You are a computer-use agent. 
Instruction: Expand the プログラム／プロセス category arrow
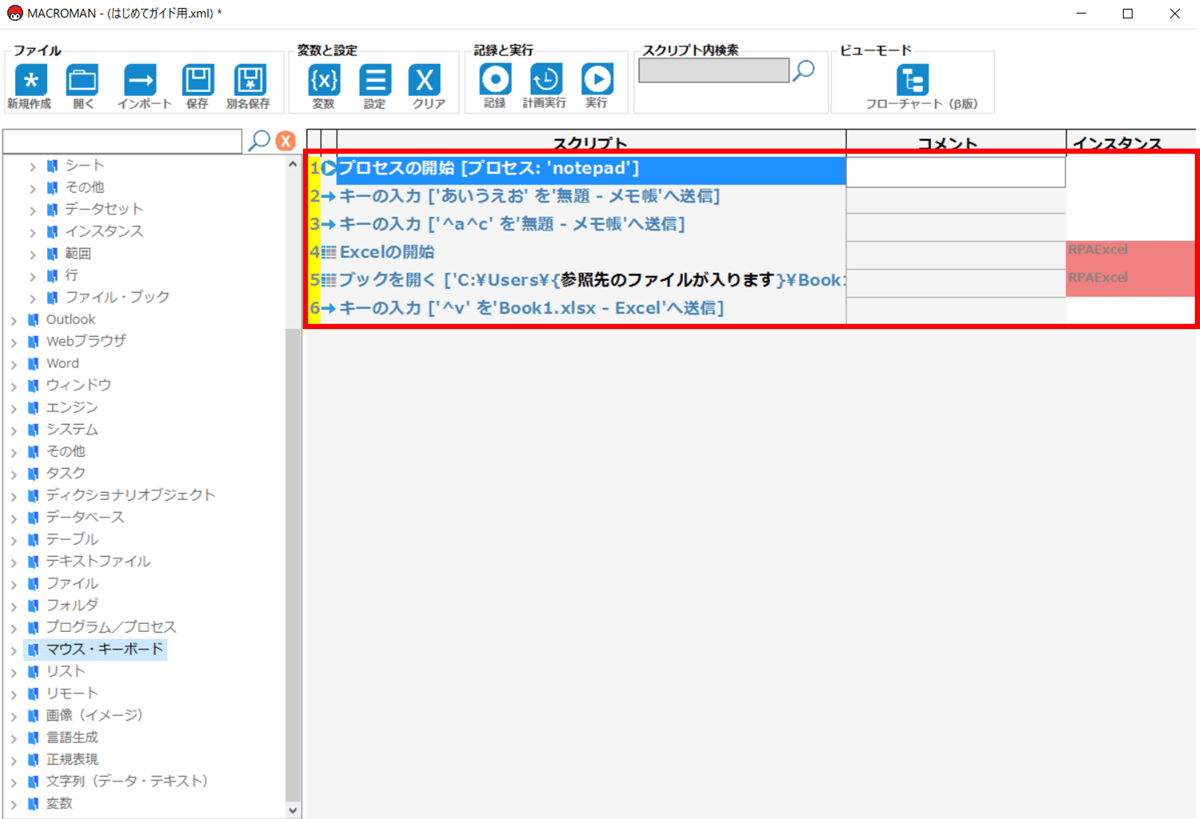(13, 628)
